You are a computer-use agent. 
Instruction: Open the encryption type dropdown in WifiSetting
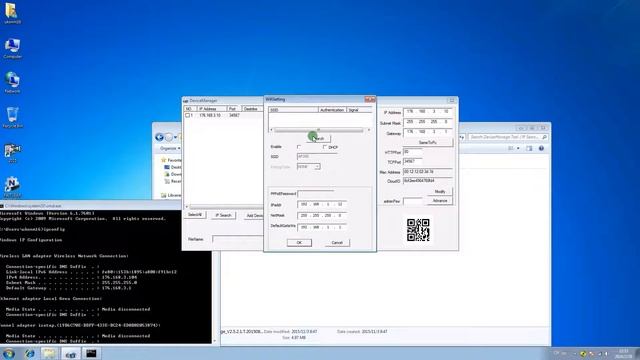pyautogui.click(x=317, y=167)
